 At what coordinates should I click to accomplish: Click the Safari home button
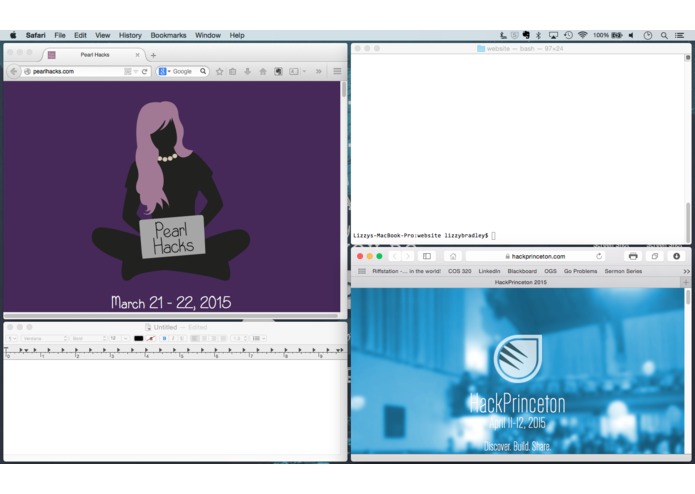(x=453, y=256)
